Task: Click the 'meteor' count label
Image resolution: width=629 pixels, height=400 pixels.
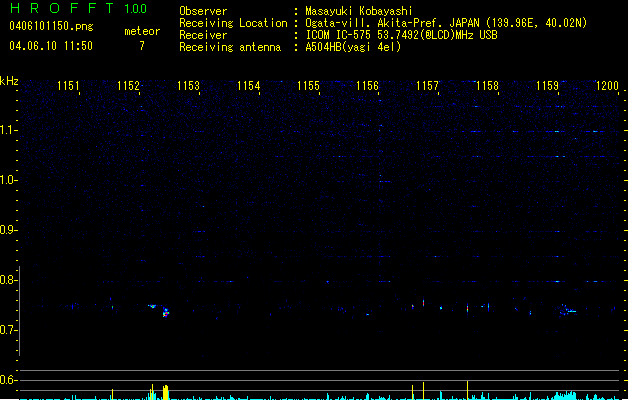Action: click(142, 31)
